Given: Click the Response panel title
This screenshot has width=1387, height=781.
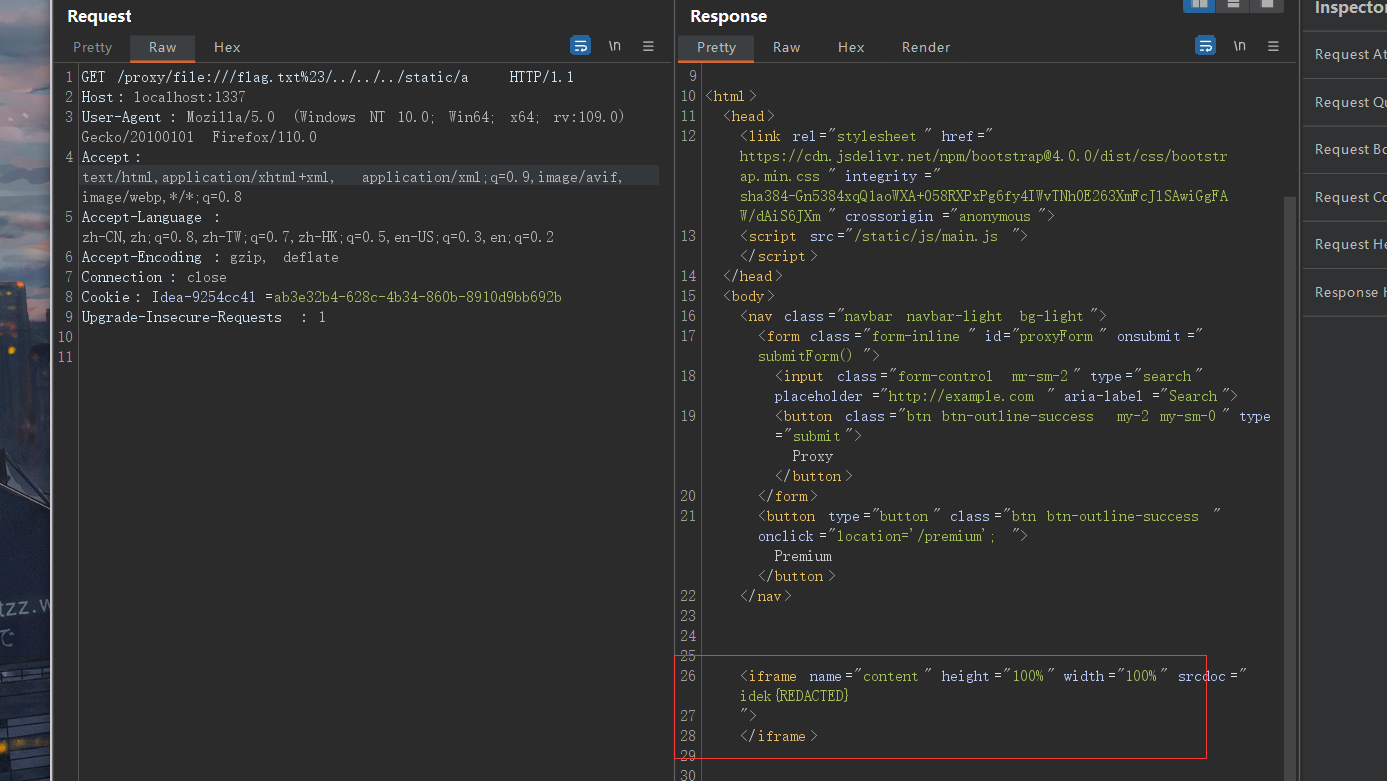Looking at the screenshot, I should click(x=729, y=16).
